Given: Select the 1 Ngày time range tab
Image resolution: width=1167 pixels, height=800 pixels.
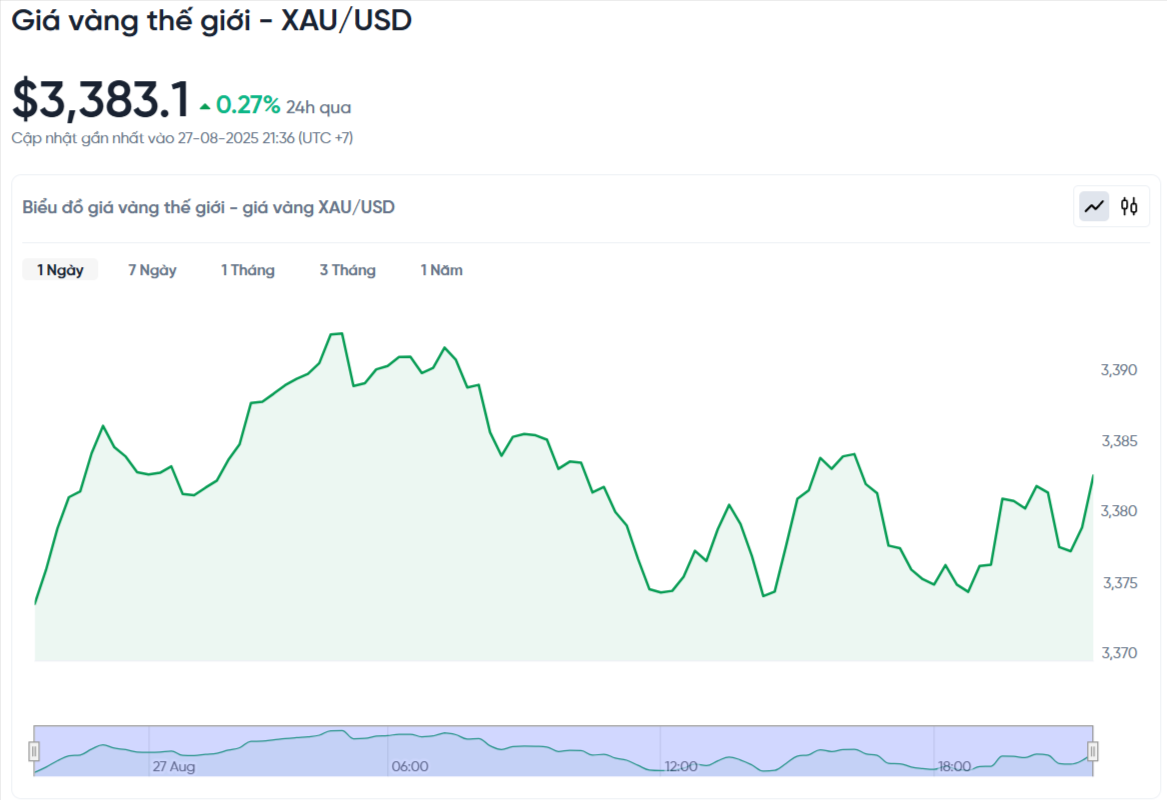Looking at the screenshot, I should pyautogui.click(x=60, y=270).
